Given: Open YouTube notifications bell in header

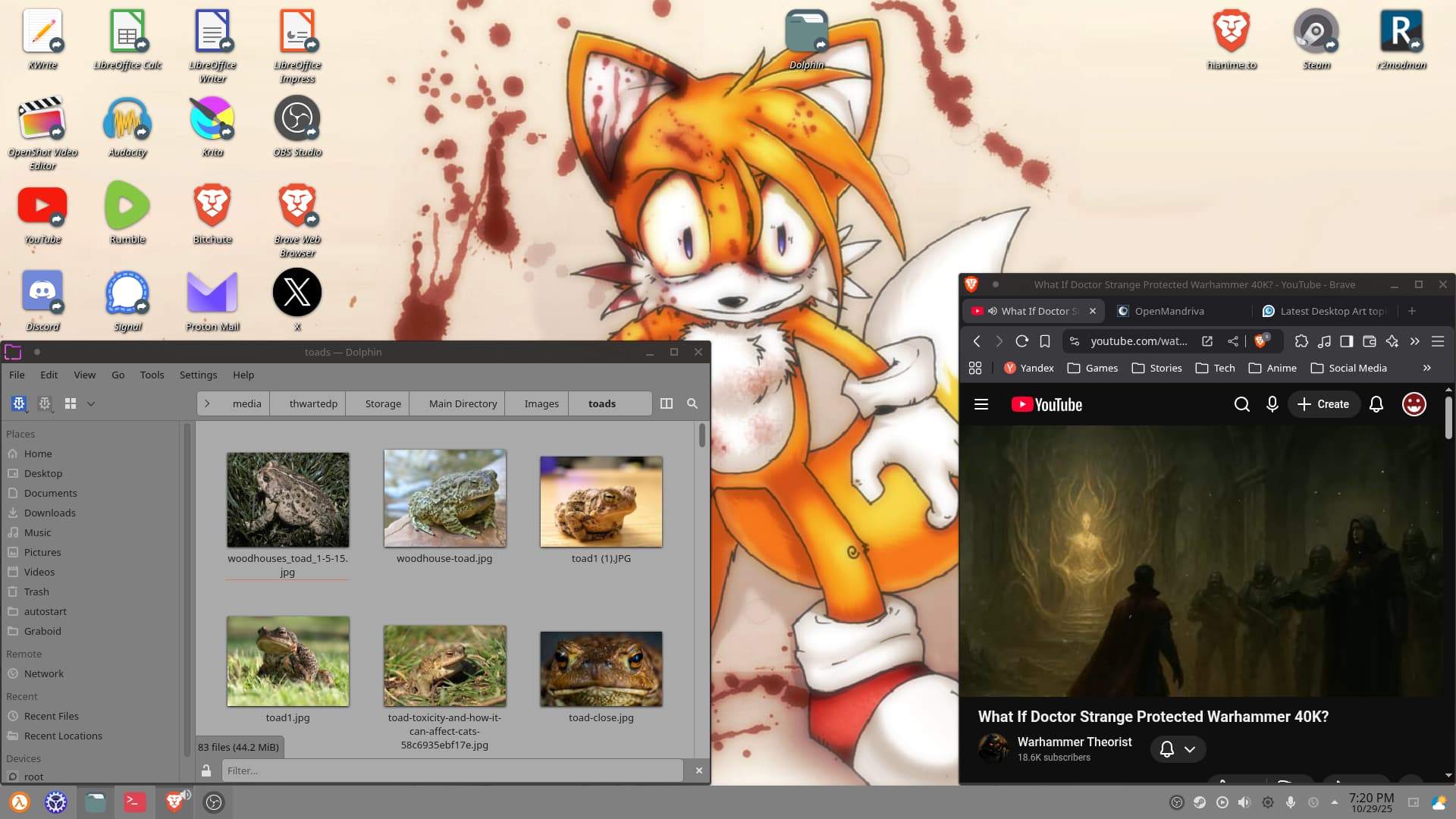Looking at the screenshot, I should [1376, 404].
